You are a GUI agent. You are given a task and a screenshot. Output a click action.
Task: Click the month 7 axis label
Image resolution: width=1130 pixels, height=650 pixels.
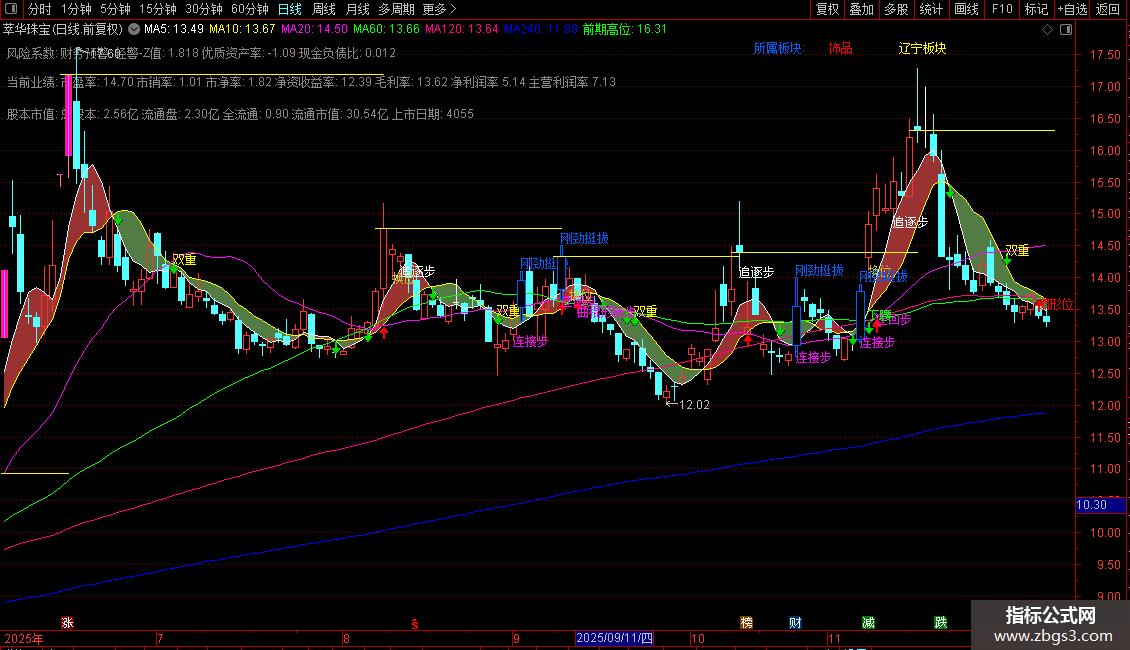pos(160,638)
